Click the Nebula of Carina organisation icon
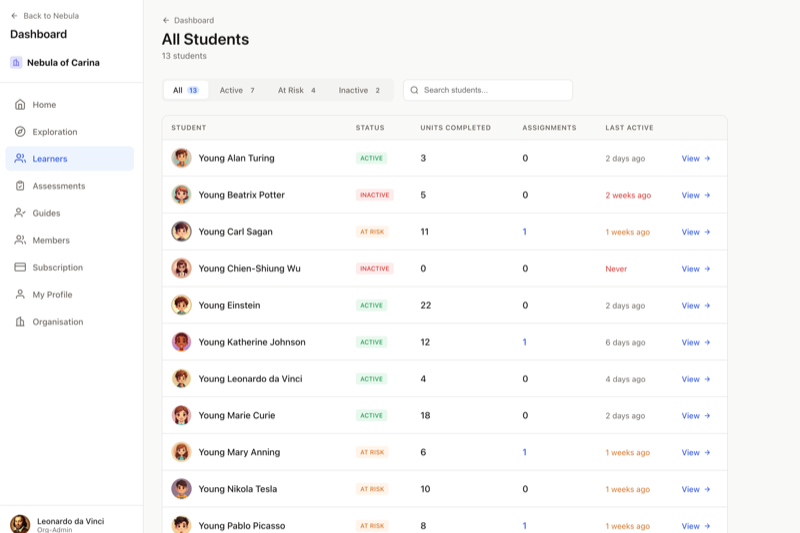800x533 pixels. click(x=16, y=62)
